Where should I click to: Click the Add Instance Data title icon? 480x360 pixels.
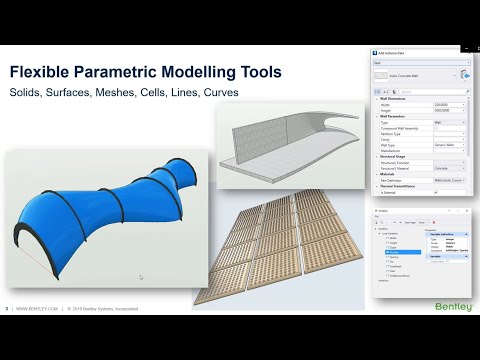375,53
